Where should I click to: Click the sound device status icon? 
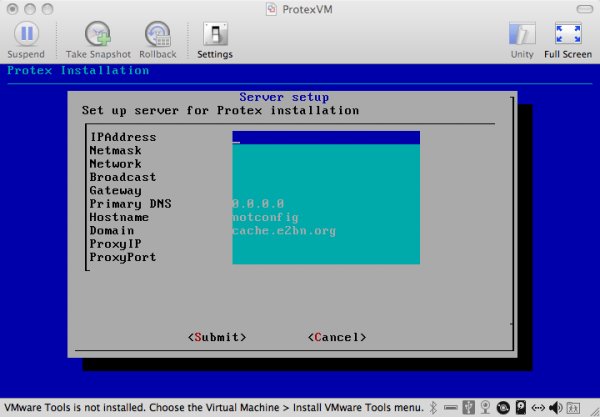click(556, 408)
